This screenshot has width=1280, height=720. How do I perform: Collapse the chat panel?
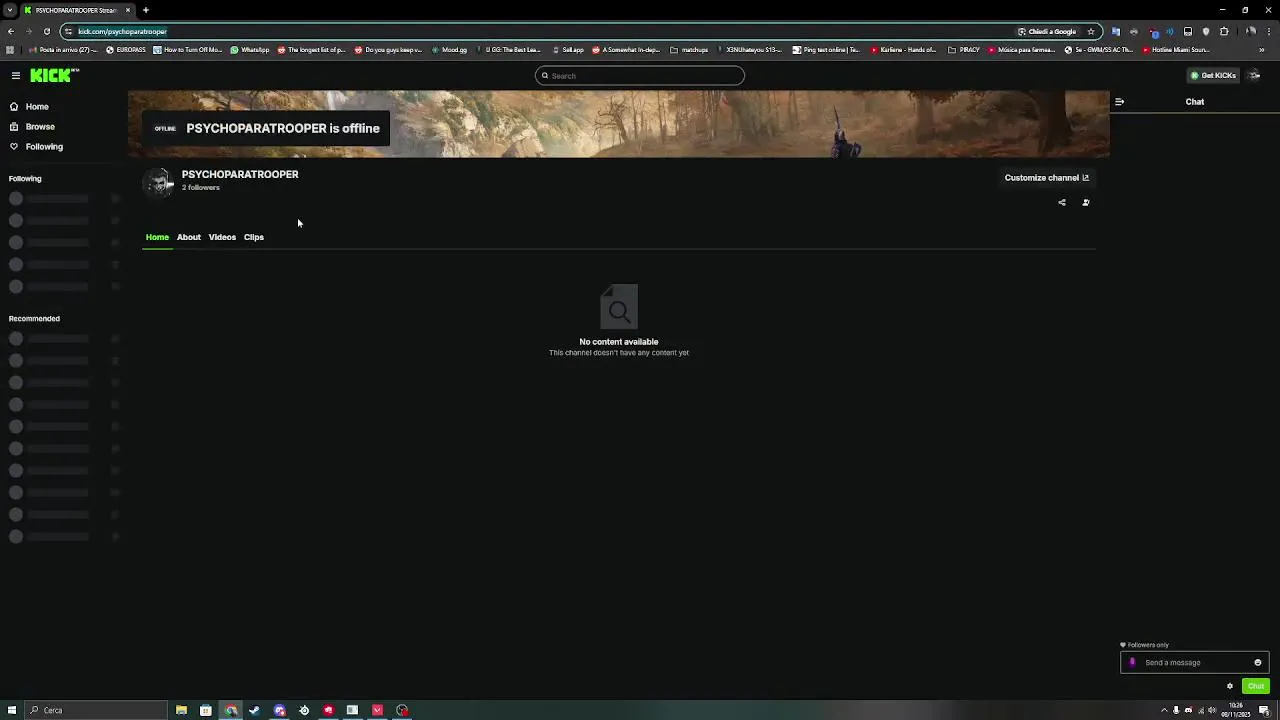(1119, 101)
